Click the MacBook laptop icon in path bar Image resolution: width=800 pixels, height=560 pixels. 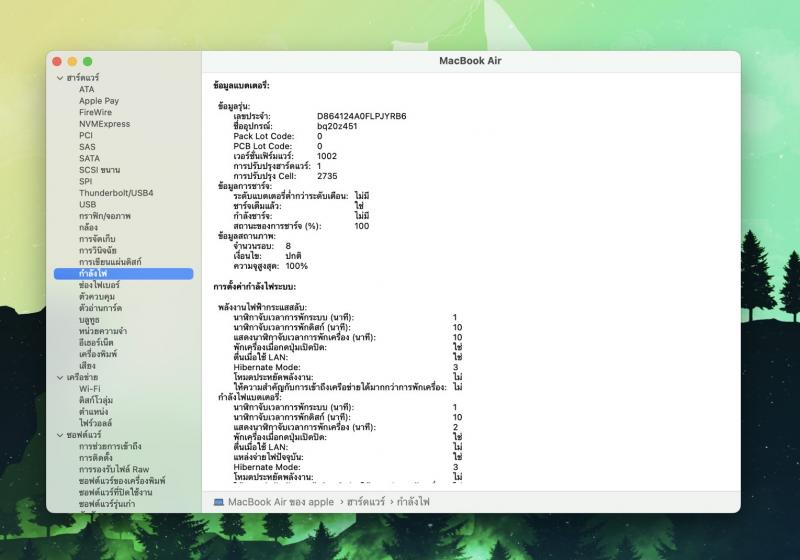pos(219,502)
